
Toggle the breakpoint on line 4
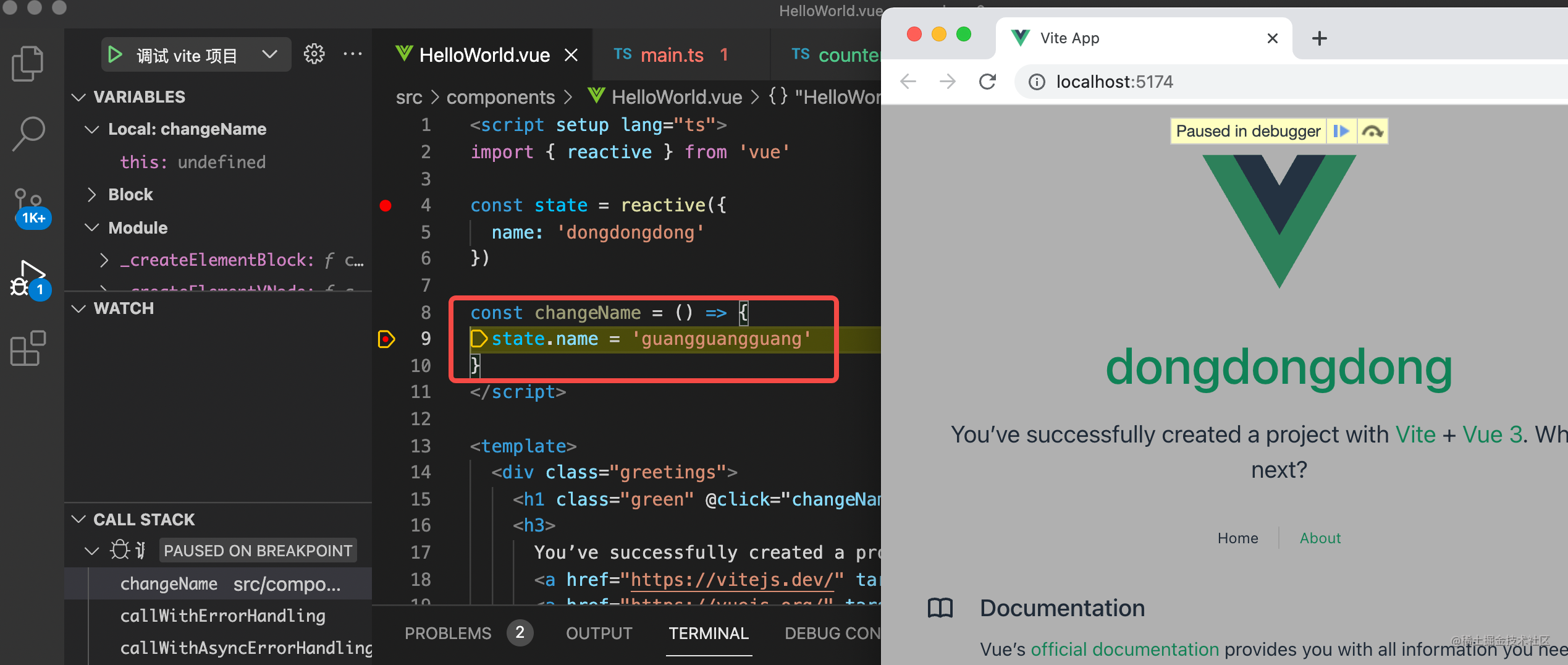(386, 205)
